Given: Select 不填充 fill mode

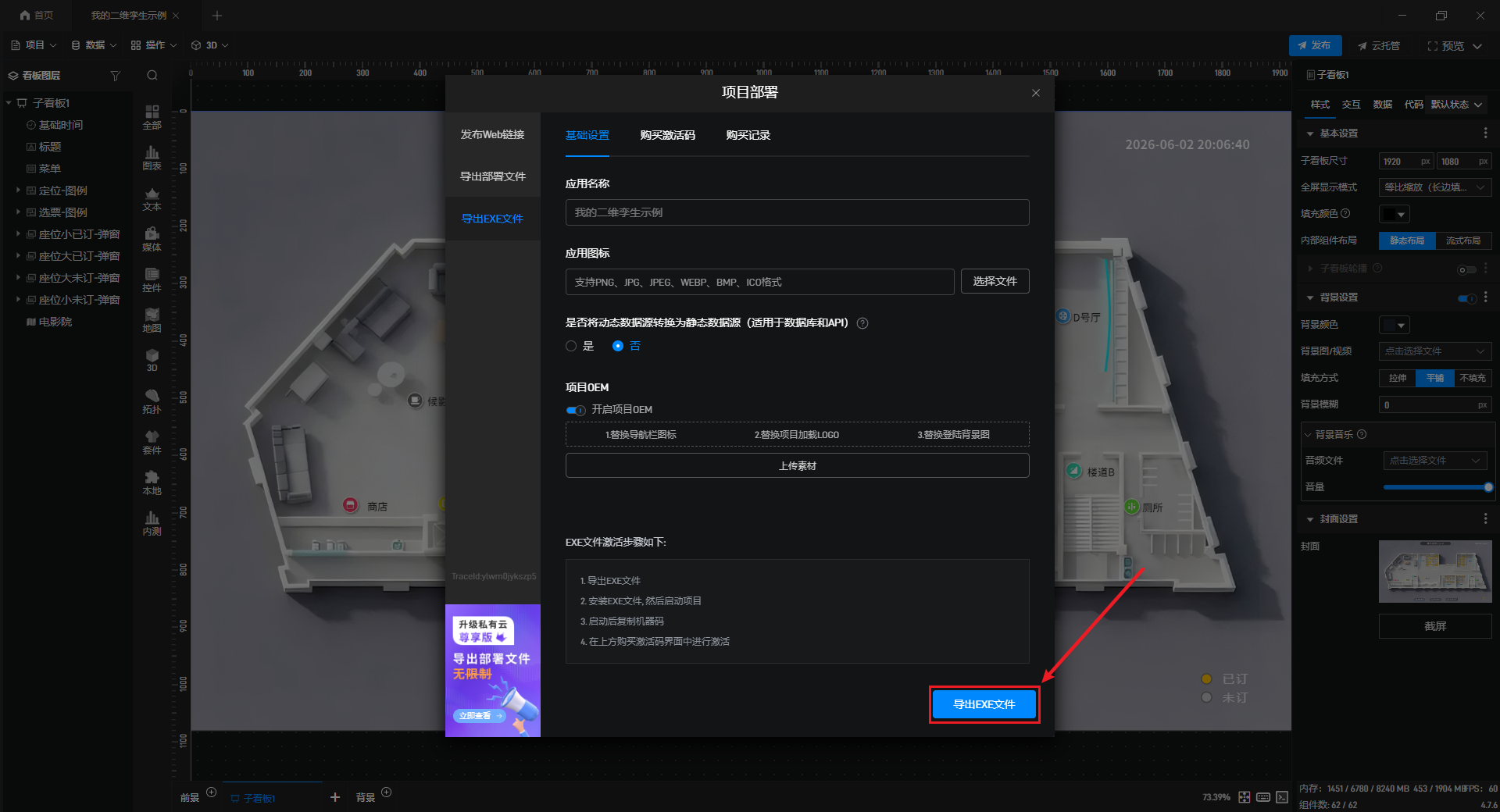Looking at the screenshot, I should (1473, 378).
